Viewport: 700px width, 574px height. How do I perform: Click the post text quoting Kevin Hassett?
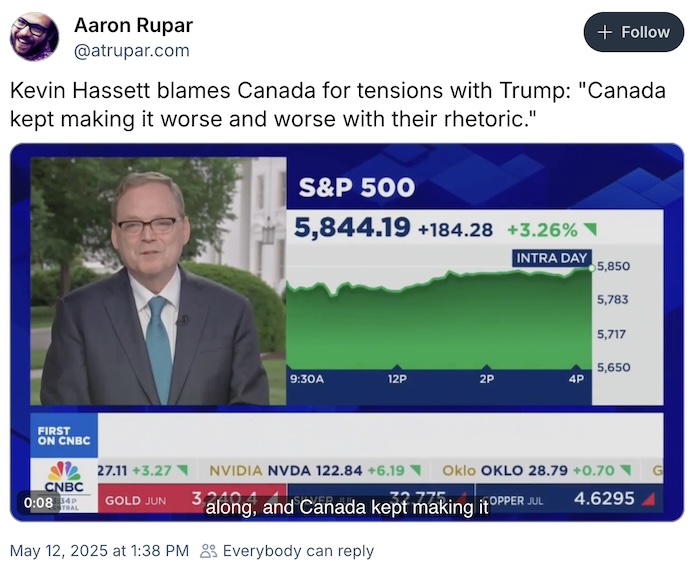(x=337, y=104)
